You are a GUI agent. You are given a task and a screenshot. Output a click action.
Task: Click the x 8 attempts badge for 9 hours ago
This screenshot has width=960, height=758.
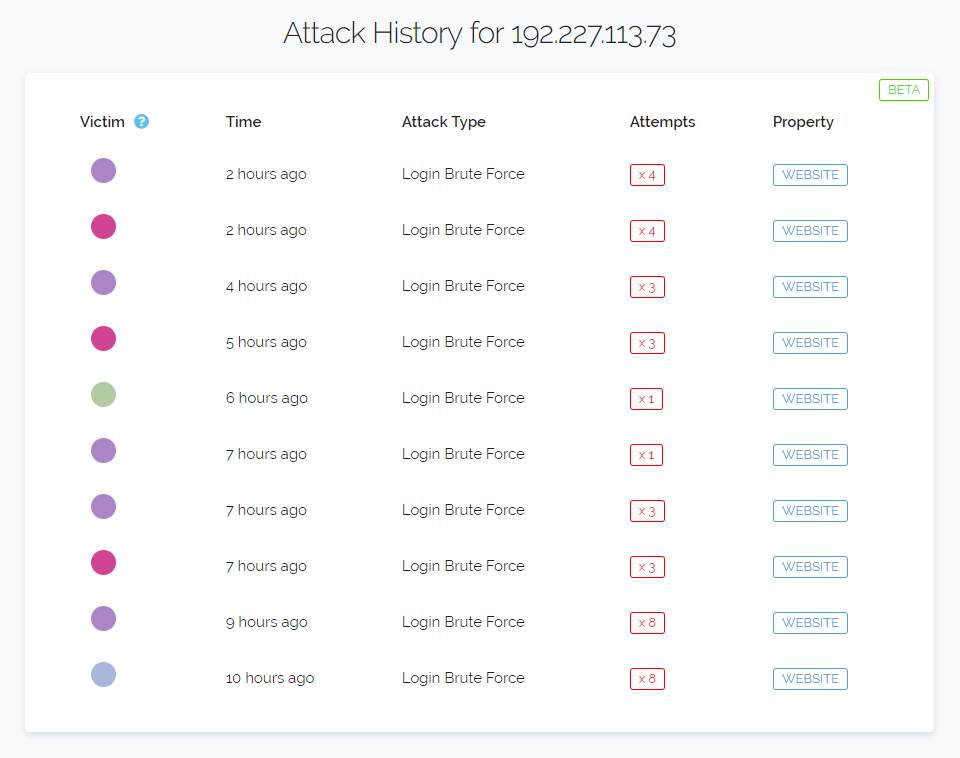[x=647, y=623]
